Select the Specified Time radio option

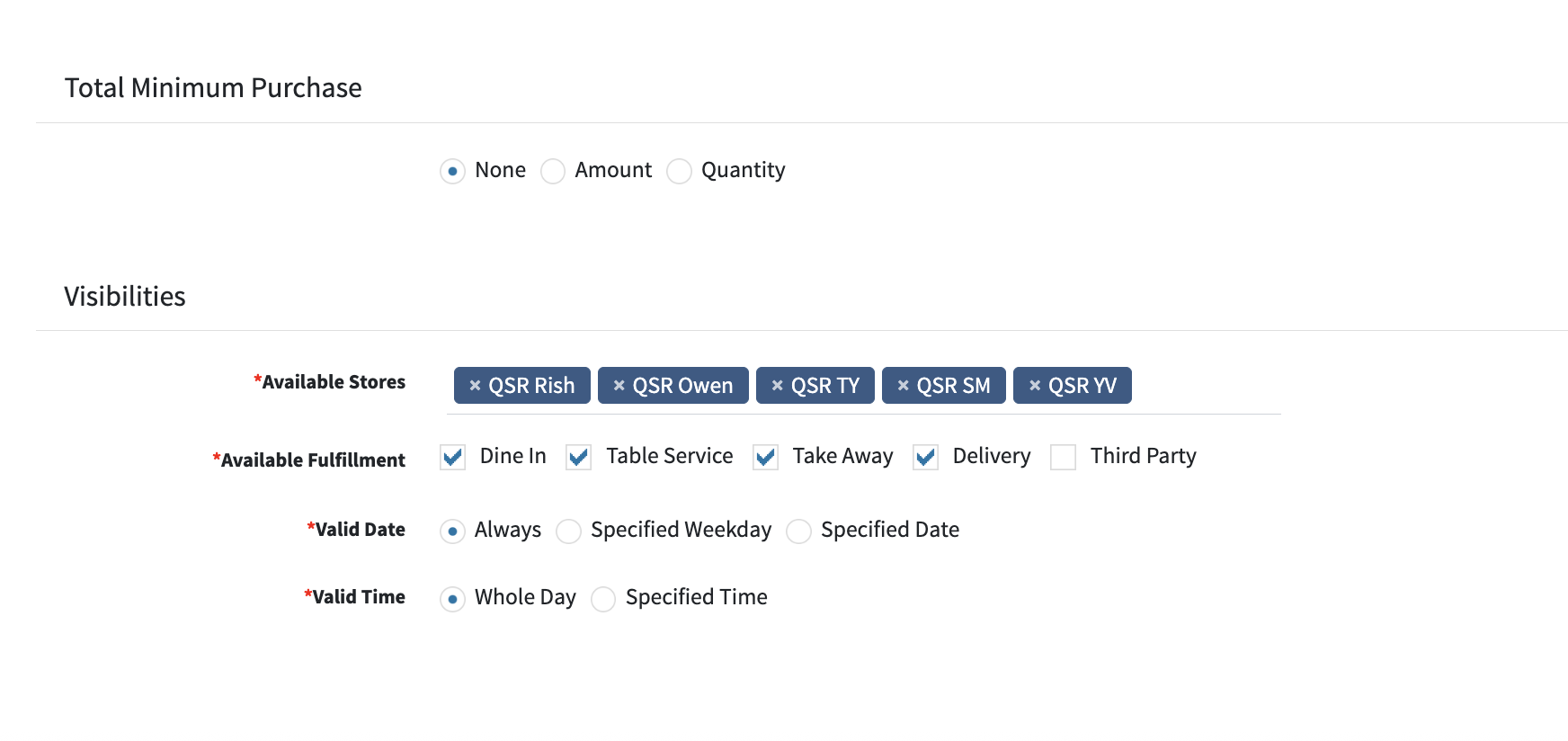coord(603,599)
